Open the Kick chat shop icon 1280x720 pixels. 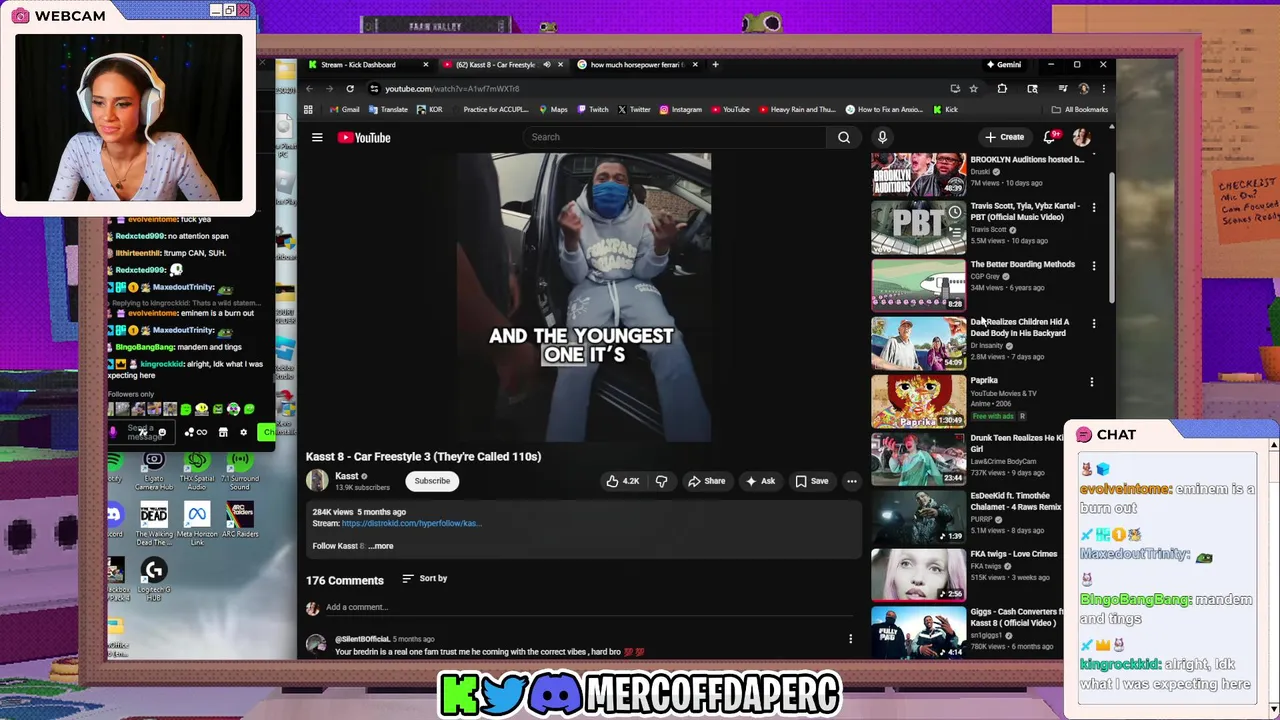pos(223,432)
